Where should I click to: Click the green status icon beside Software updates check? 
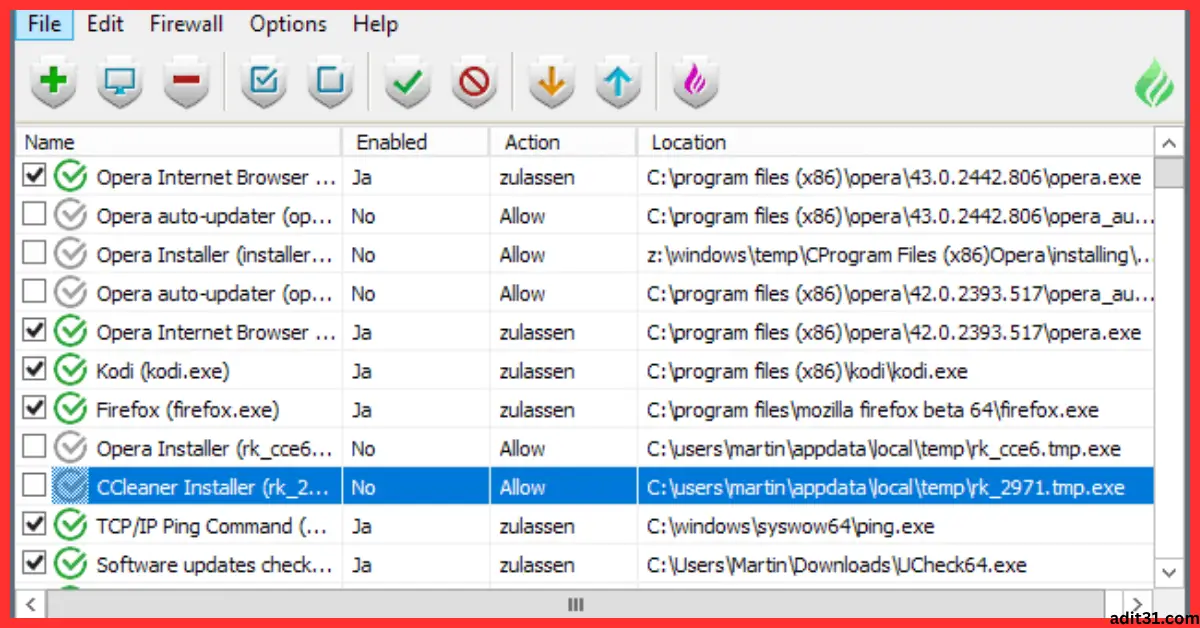coord(70,565)
